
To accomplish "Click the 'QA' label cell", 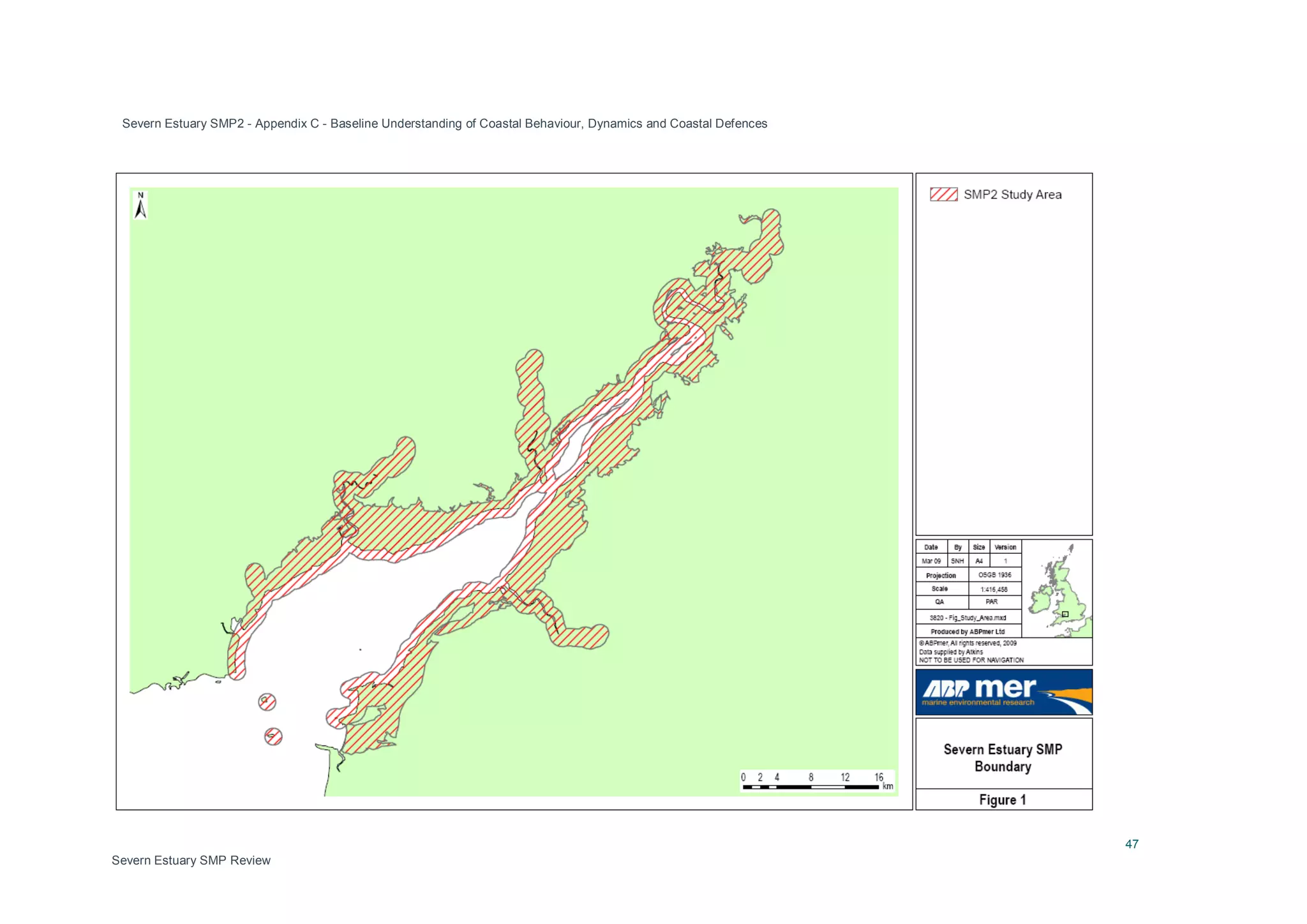I will [x=942, y=602].
